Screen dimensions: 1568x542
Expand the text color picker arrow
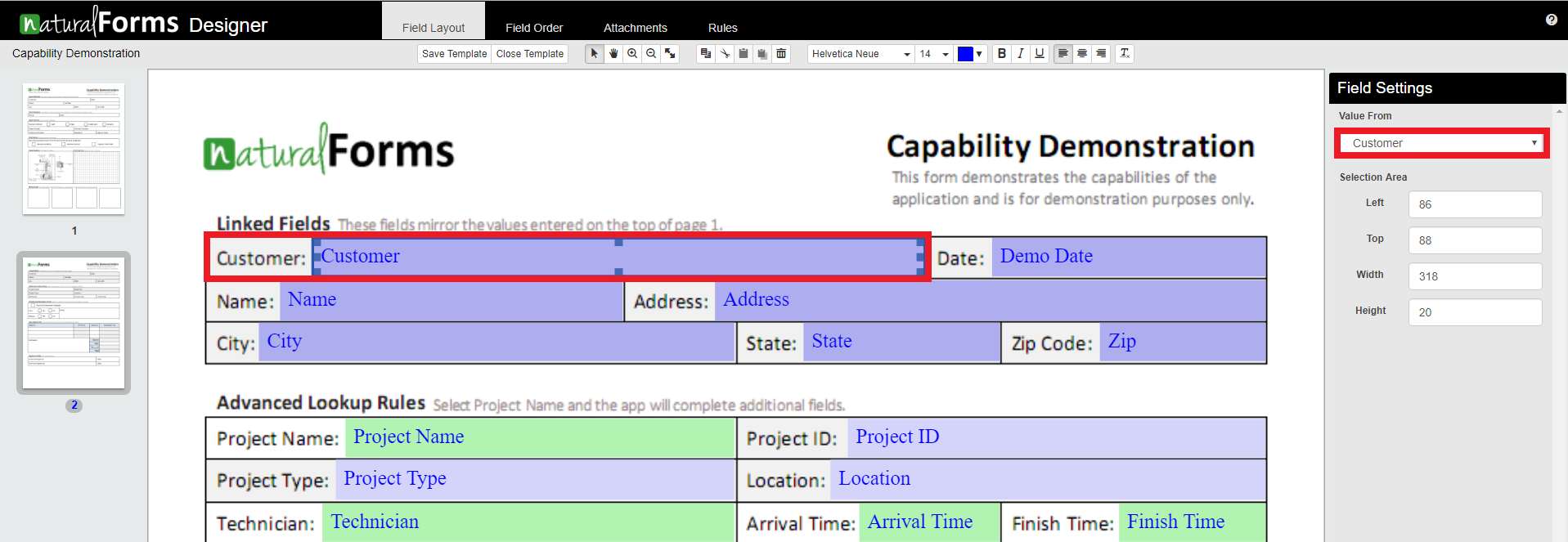point(979,54)
